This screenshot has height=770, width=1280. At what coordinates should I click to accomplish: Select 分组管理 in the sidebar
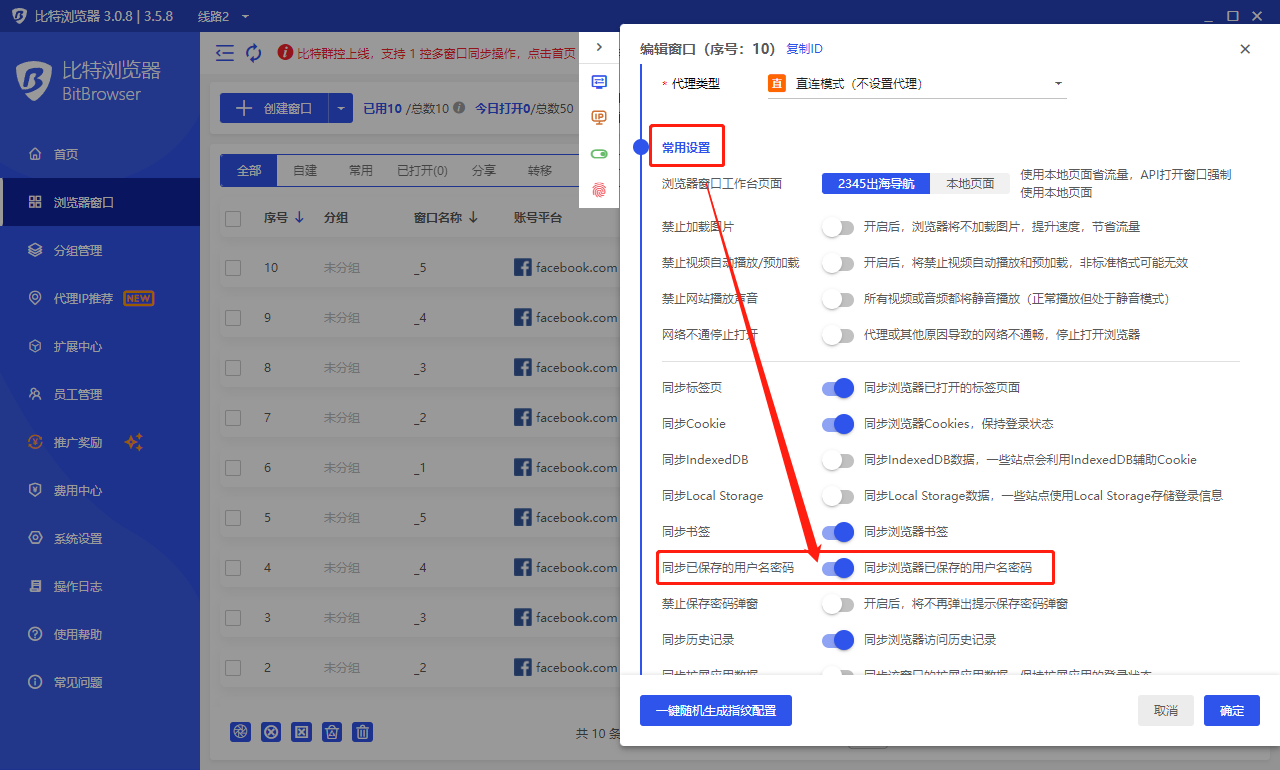tap(78, 251)
